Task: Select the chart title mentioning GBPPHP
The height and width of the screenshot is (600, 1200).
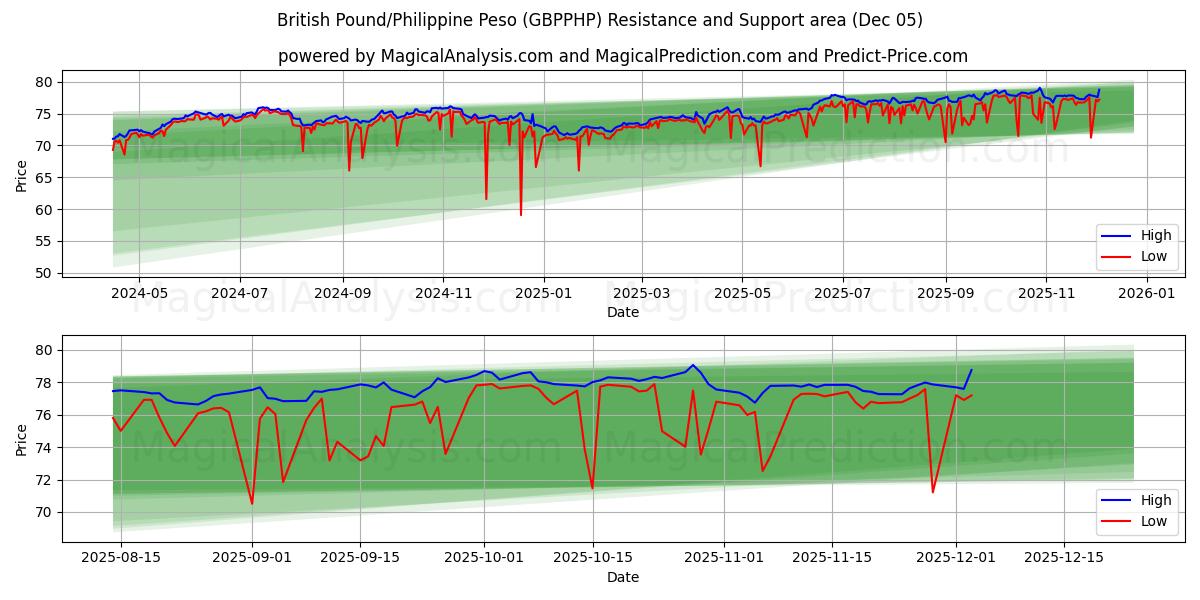Action: pos(600,19)
